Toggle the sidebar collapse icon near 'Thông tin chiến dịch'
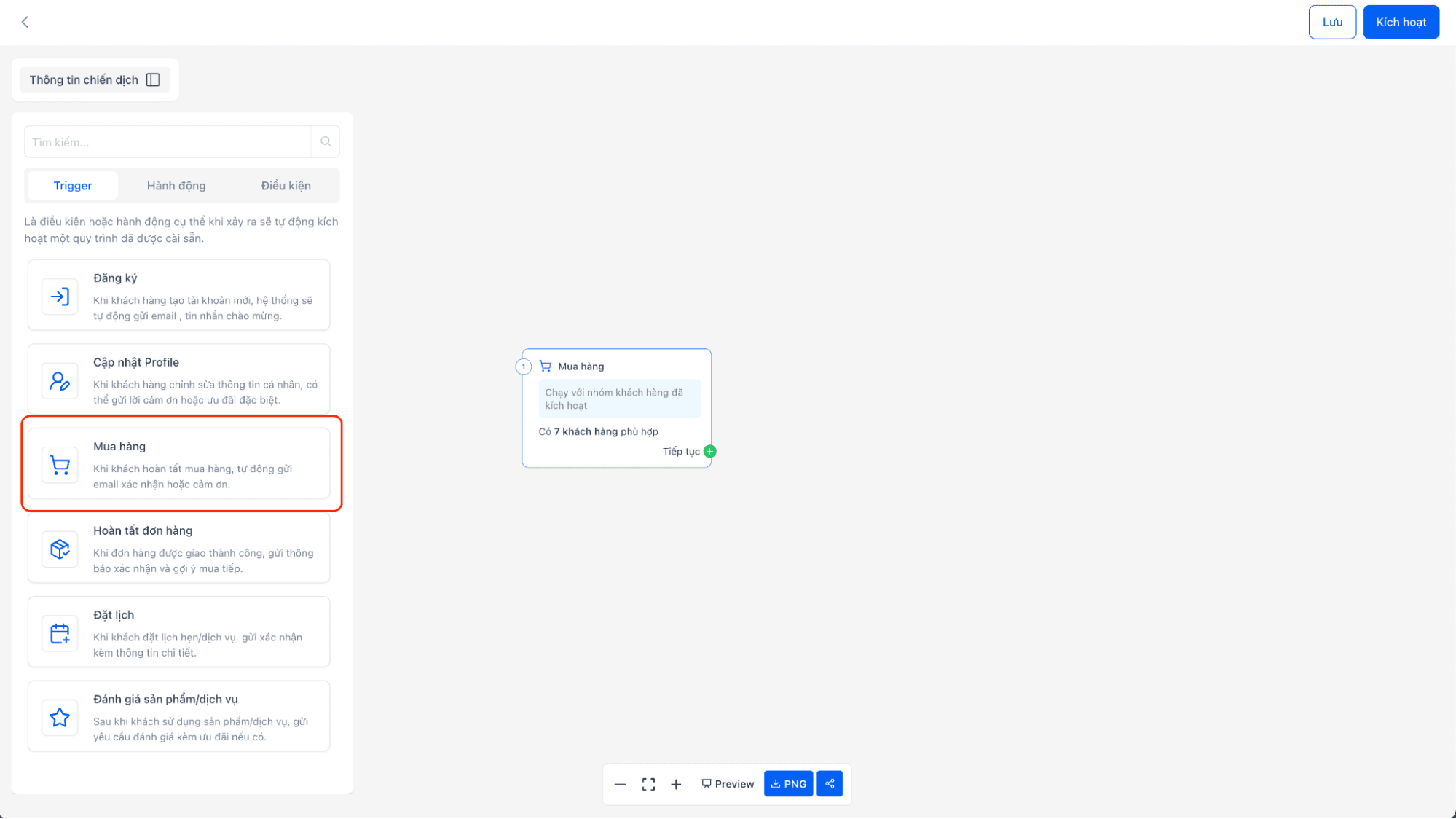Image resolution: width=1456 pixels, height=819 pixels. click(152, 79)
